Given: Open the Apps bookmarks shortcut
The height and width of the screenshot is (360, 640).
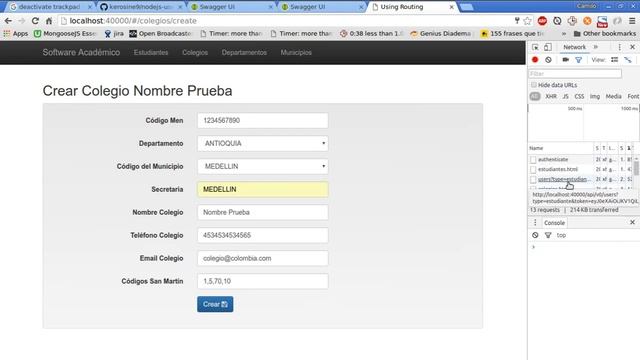Looking at the screenshot, I should click(16, 33).
